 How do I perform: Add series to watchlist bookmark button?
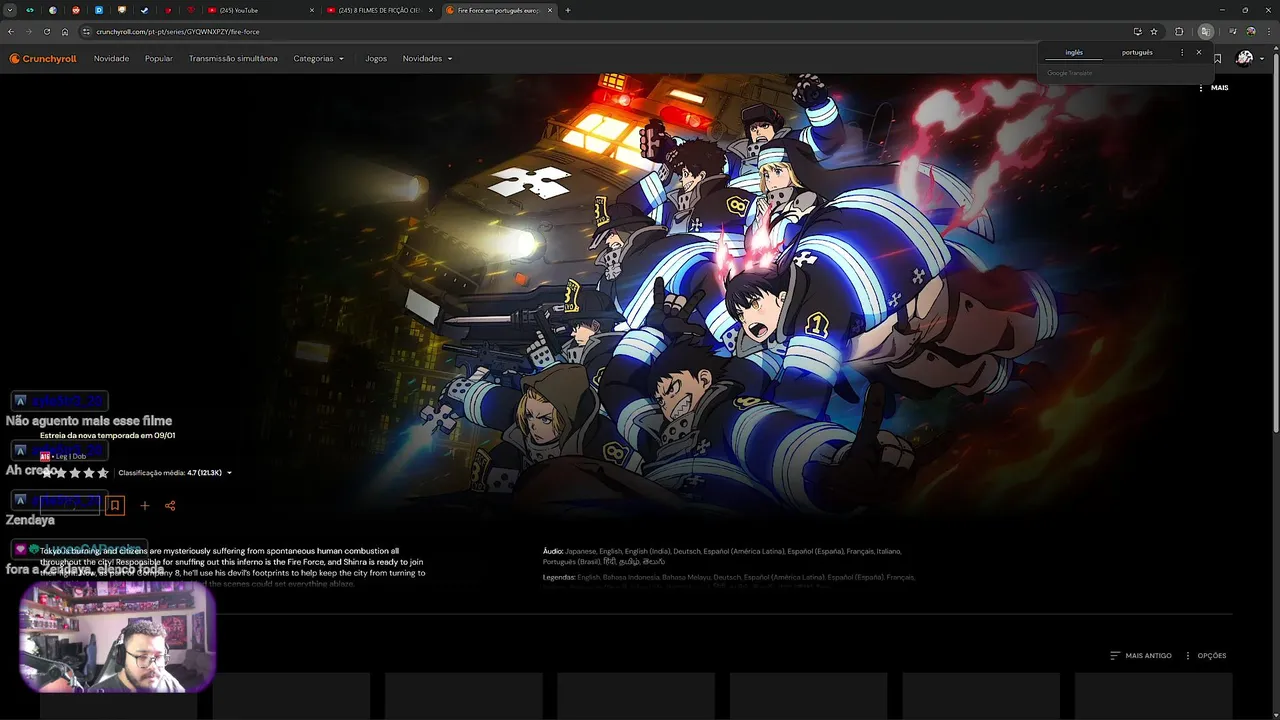click(115, 505)
